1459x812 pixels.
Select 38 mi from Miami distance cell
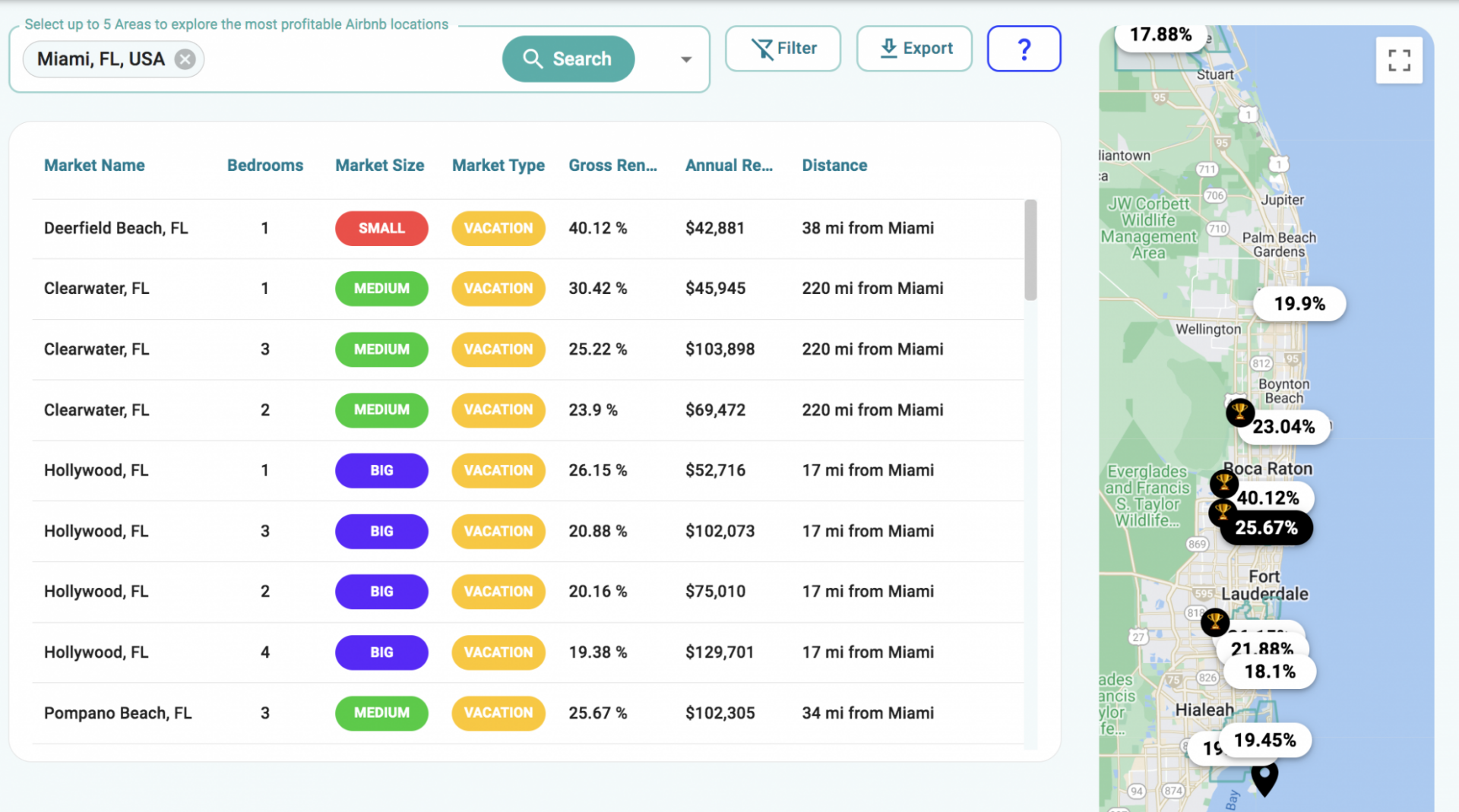[868, 229]
